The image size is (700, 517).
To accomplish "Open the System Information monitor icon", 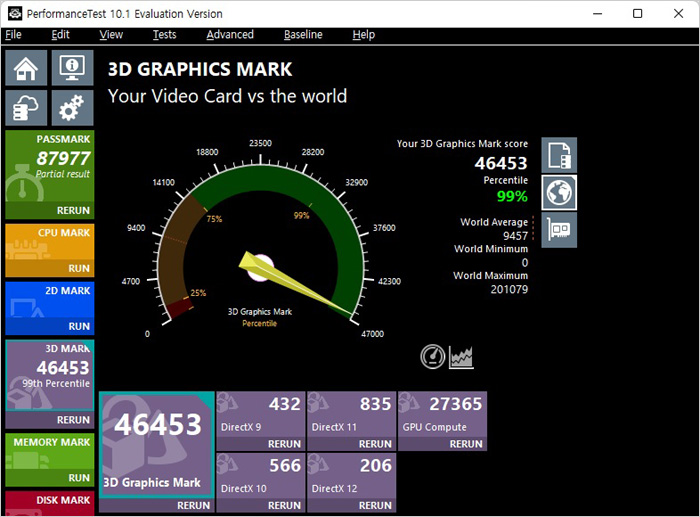I will pos(72,68).
